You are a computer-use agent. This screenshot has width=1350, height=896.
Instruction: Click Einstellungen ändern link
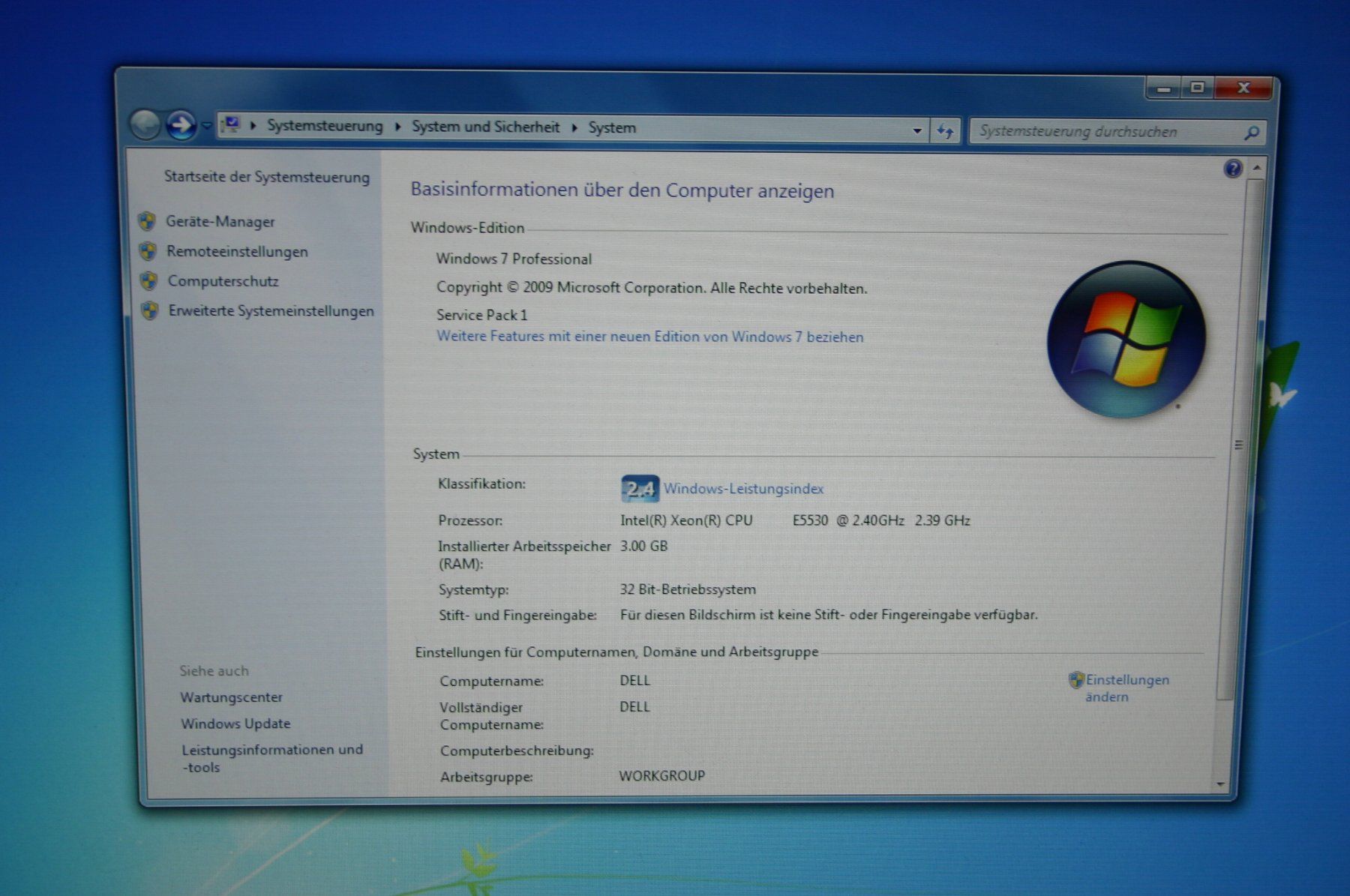[1127, 688]
